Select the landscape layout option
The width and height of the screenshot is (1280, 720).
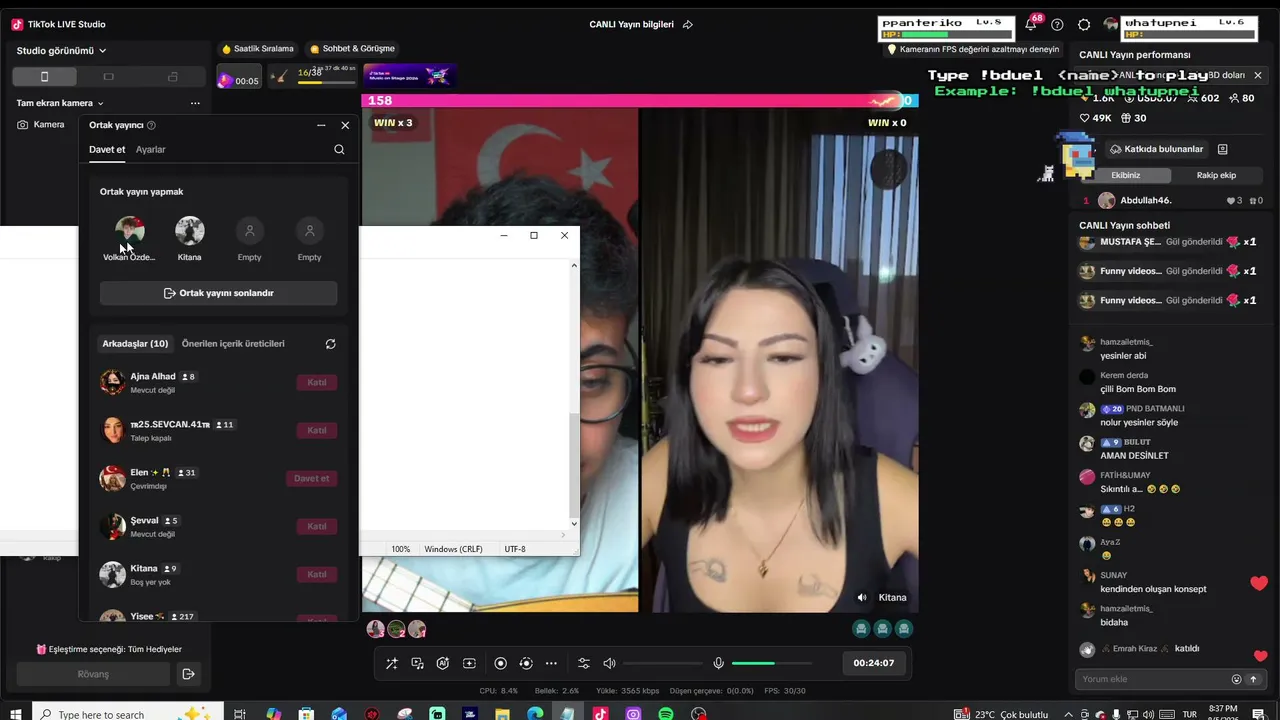[109, 77]
